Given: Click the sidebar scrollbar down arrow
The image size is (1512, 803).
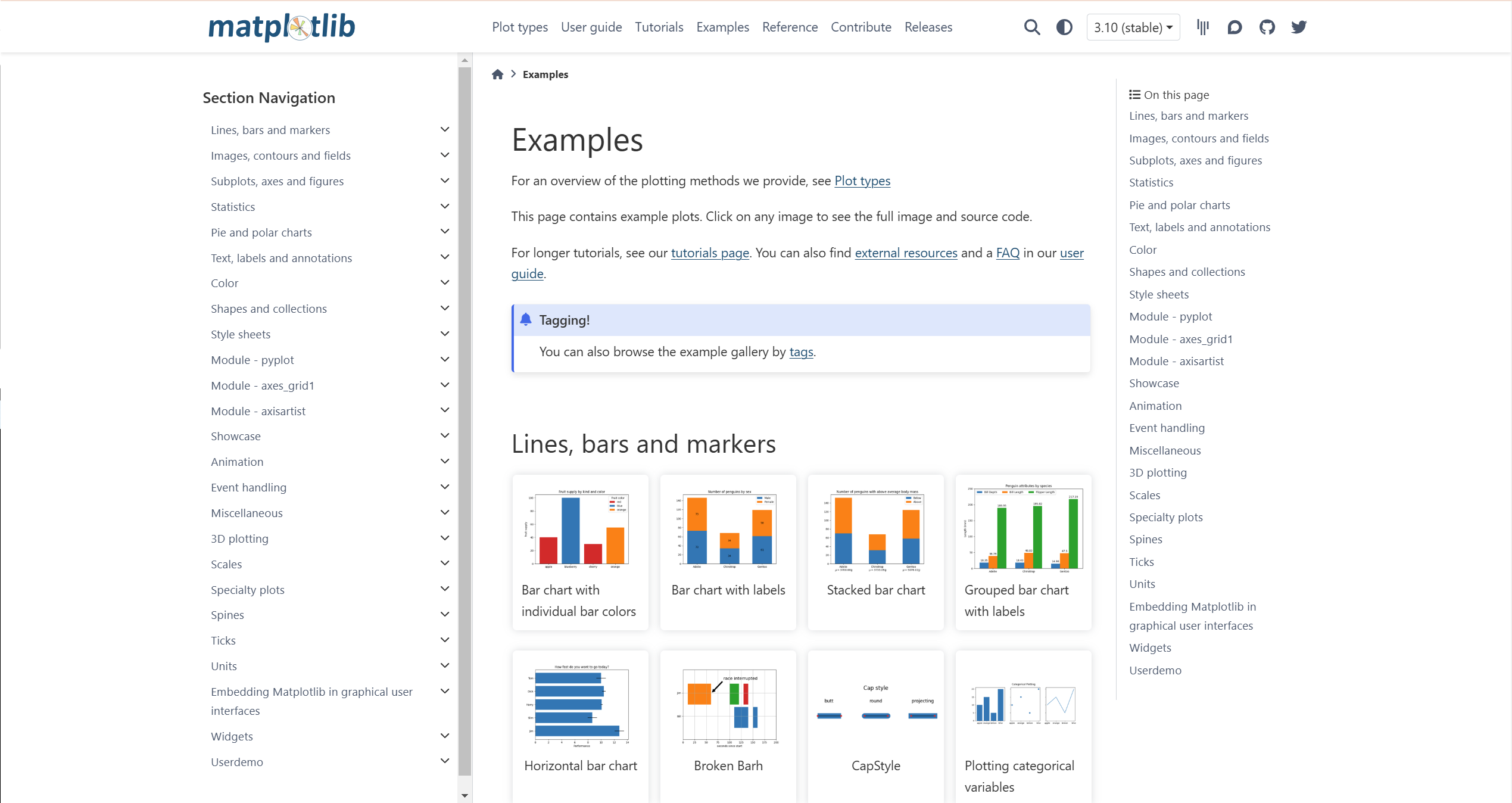Looking at the screenshot, I should 464,795.
